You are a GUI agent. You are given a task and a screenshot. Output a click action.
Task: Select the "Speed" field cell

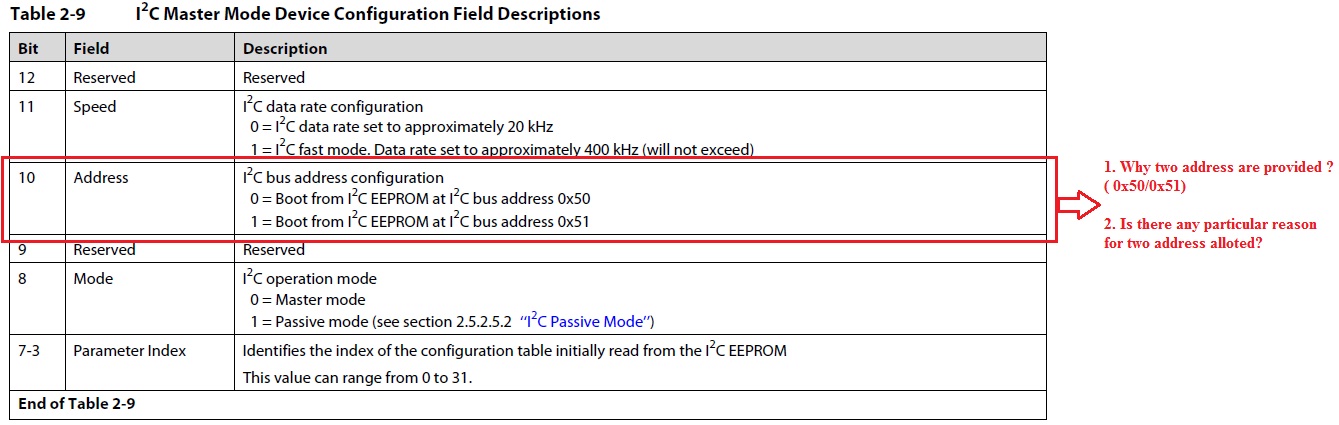pyautogui.click(x=94, y=106)
